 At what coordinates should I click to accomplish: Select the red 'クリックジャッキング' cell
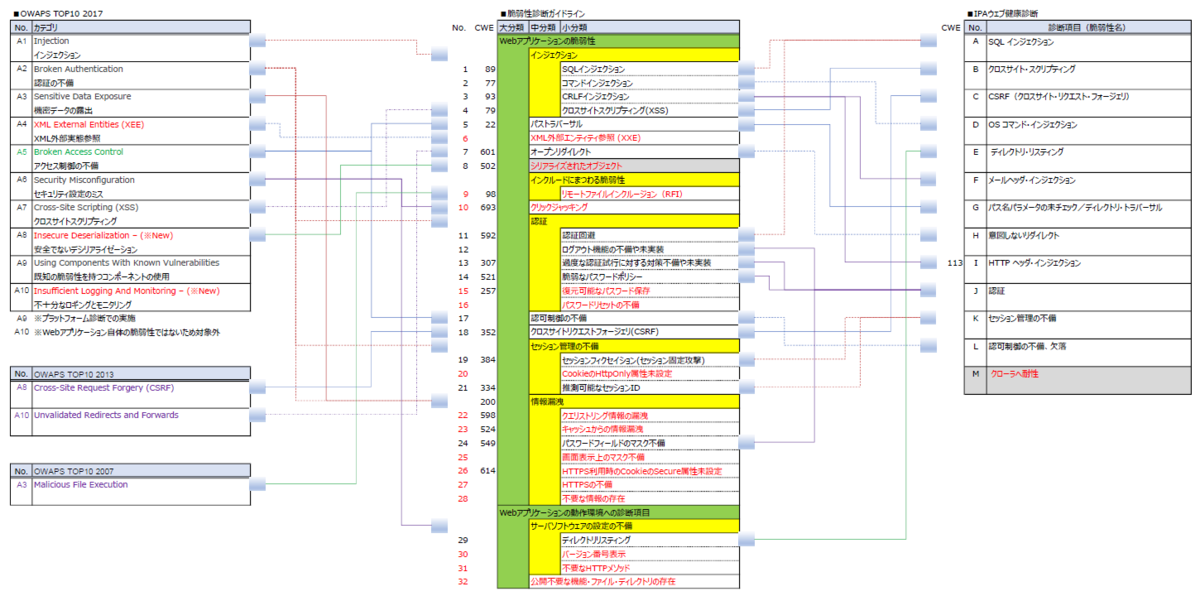(x=633, y=207)
